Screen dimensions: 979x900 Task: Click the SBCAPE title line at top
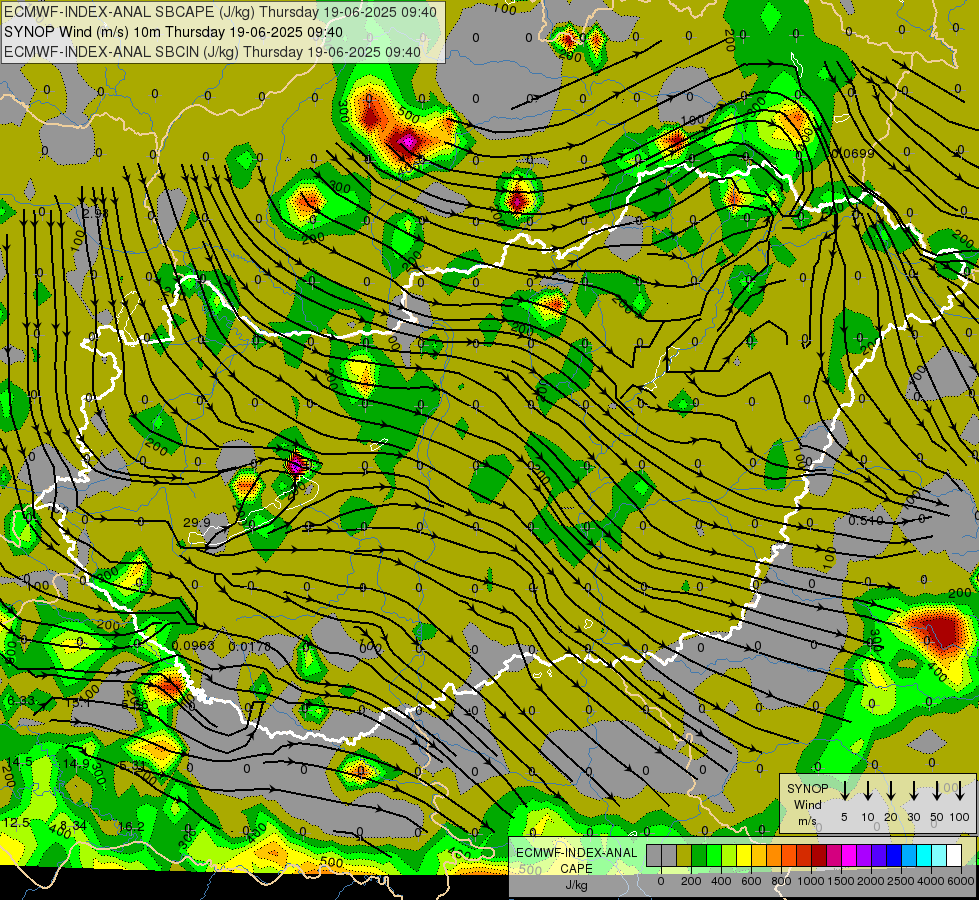click(x=220, y=12)
